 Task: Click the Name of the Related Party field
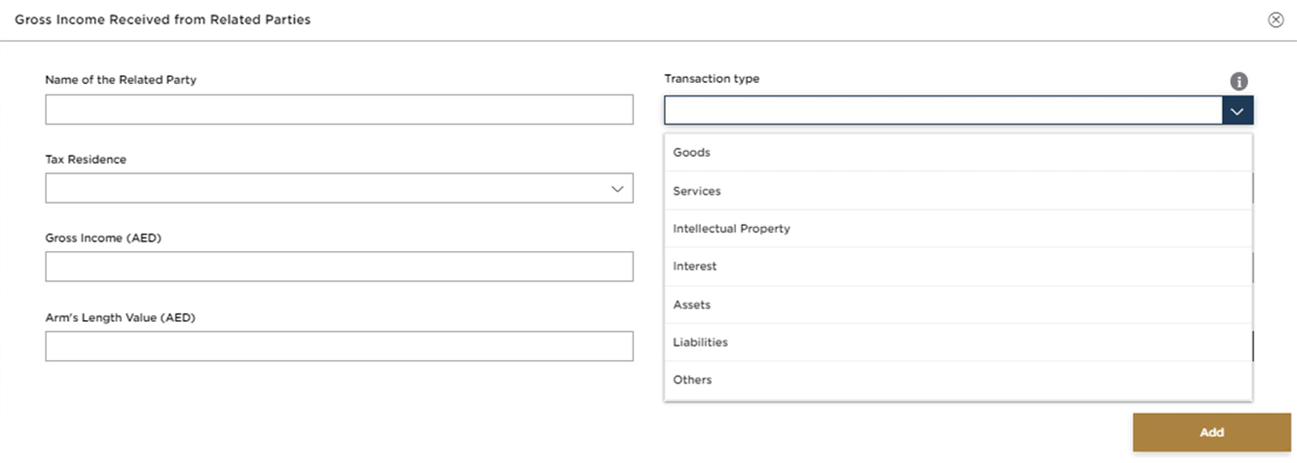(339, 110)
